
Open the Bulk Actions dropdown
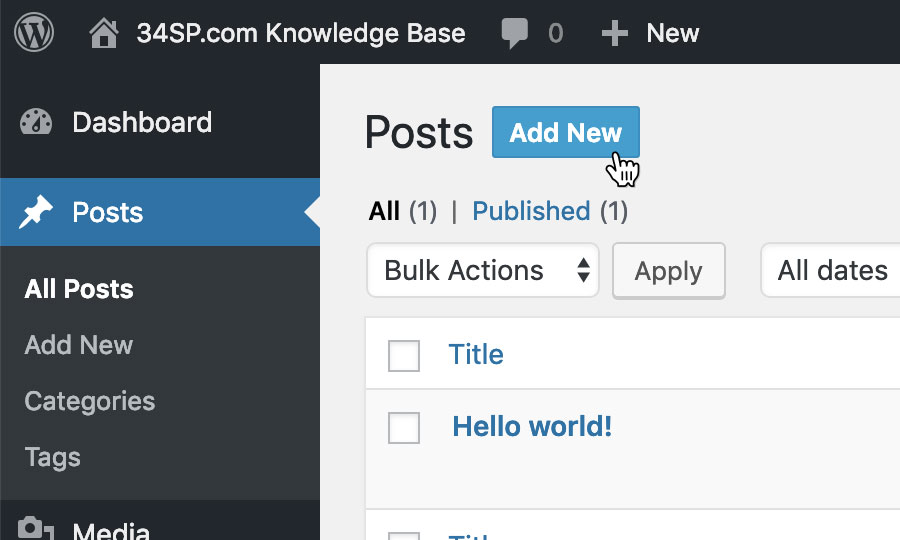pos(483,270)
